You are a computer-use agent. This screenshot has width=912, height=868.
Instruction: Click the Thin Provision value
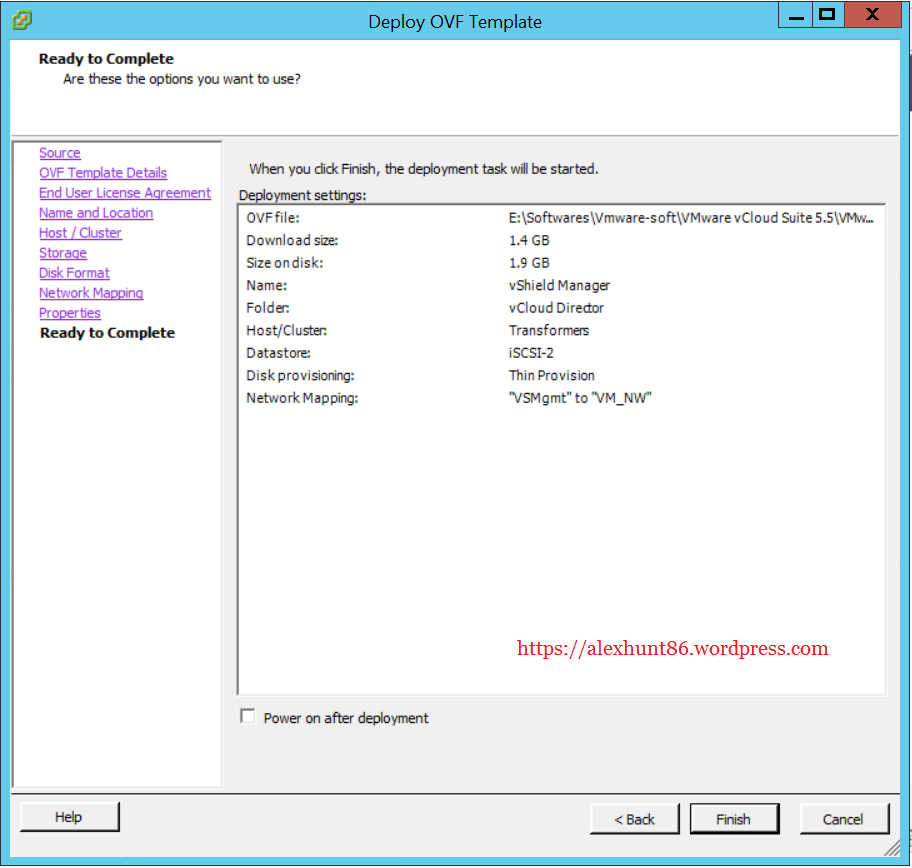point(551,375)
